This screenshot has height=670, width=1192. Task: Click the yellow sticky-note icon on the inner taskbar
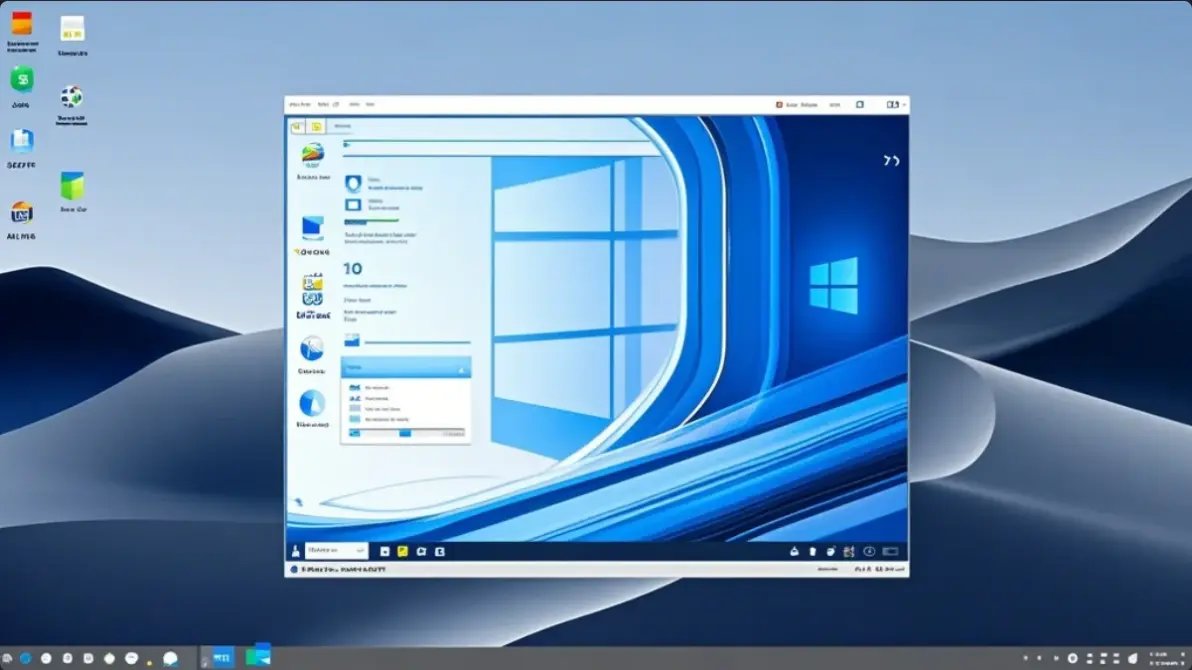(402, 551)
